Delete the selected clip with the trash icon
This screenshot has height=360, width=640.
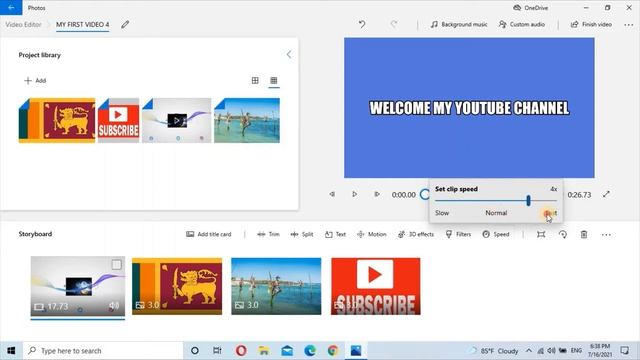pos(584,234)
